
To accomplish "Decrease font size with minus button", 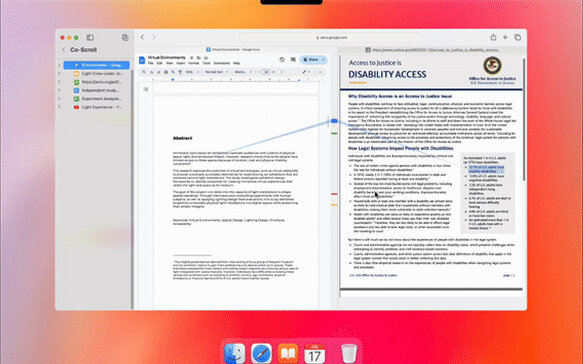I will point(259,72).
